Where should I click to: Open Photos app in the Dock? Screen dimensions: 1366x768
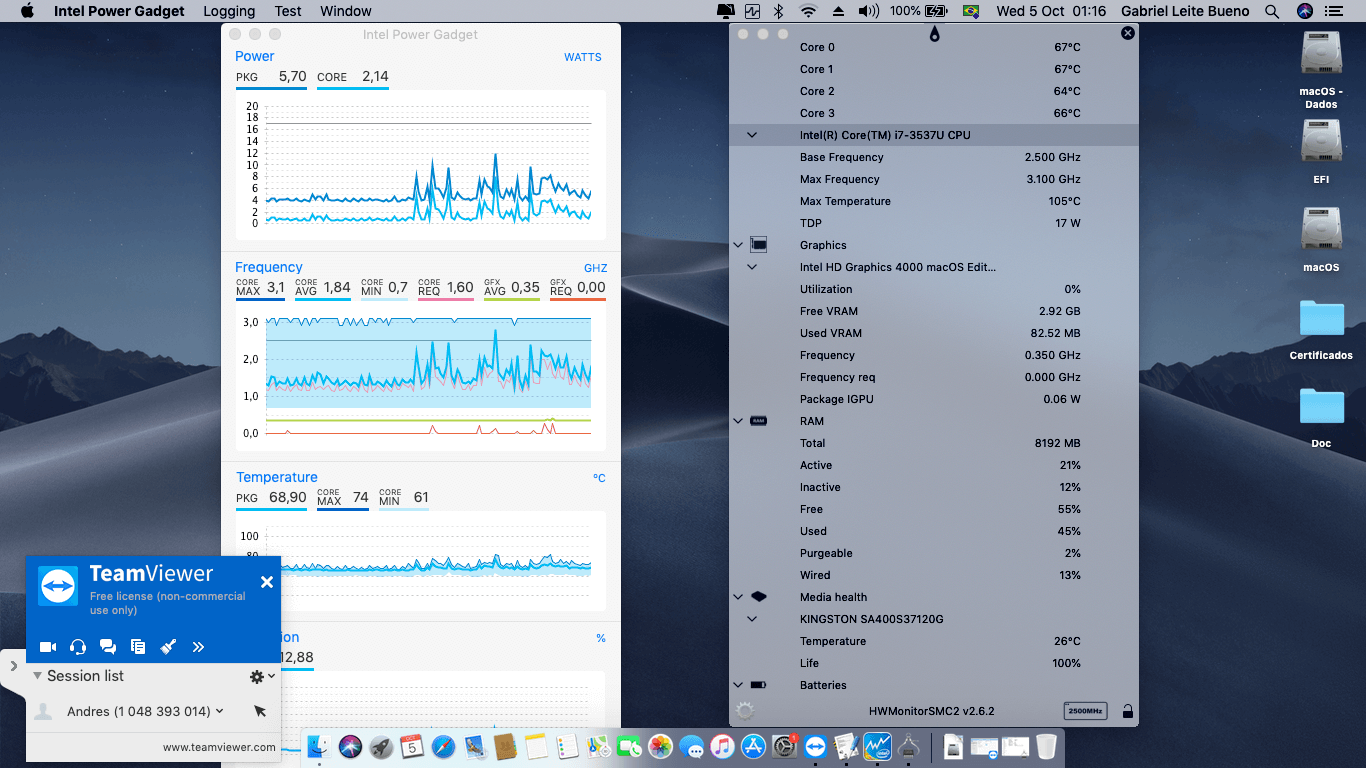click(660, 746)
